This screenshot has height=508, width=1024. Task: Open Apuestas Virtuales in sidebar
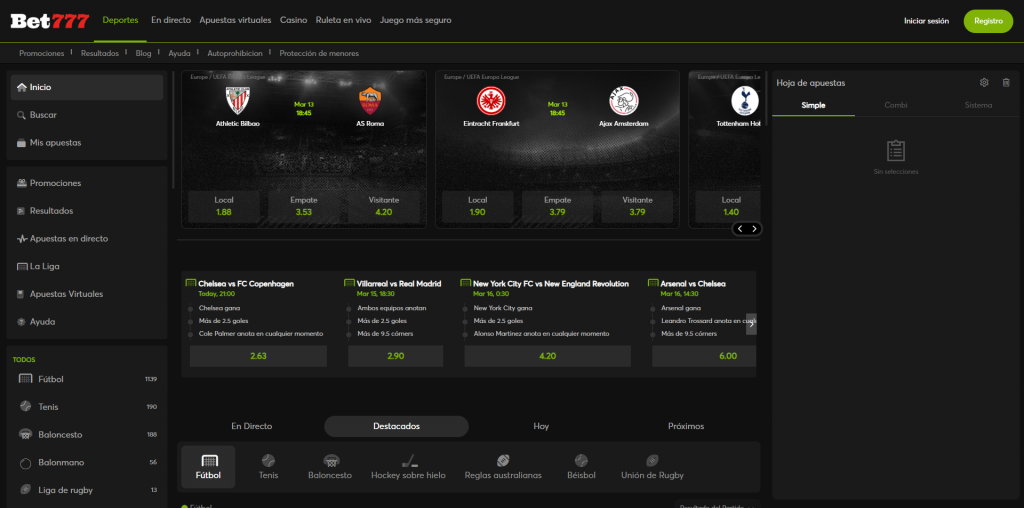(x=87, y=294)
